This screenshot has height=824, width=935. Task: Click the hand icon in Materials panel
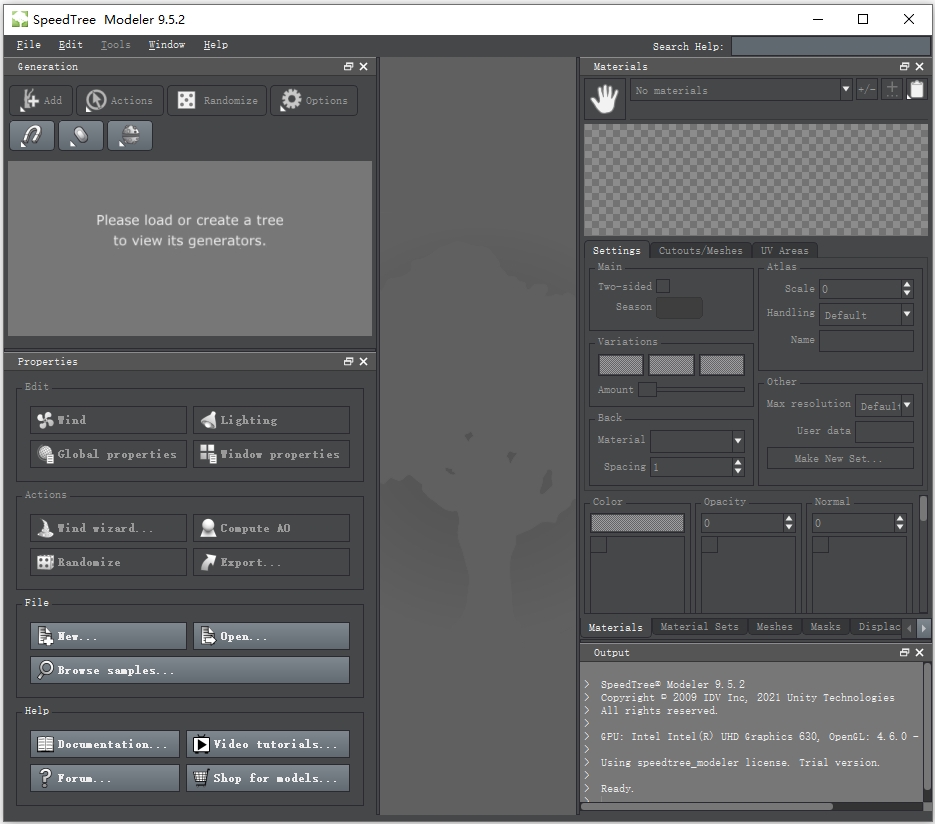point(605,99)
